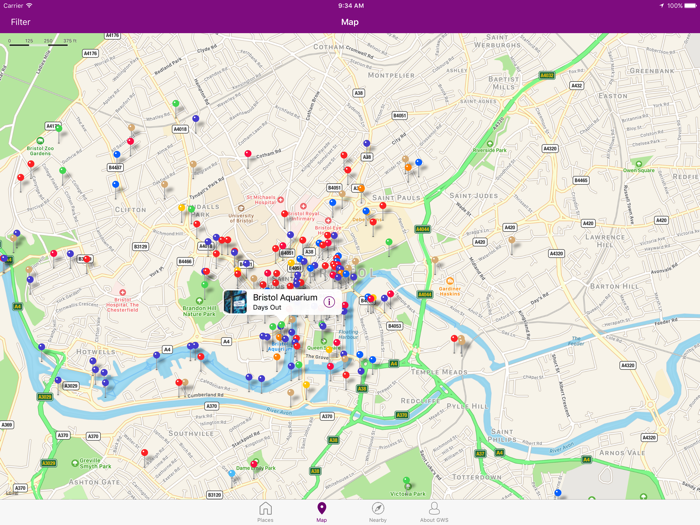Screen dimensions: 700x525
Task: Select the blue pin near Totterdown bottom edge
Action: click(x=558, y=493)
